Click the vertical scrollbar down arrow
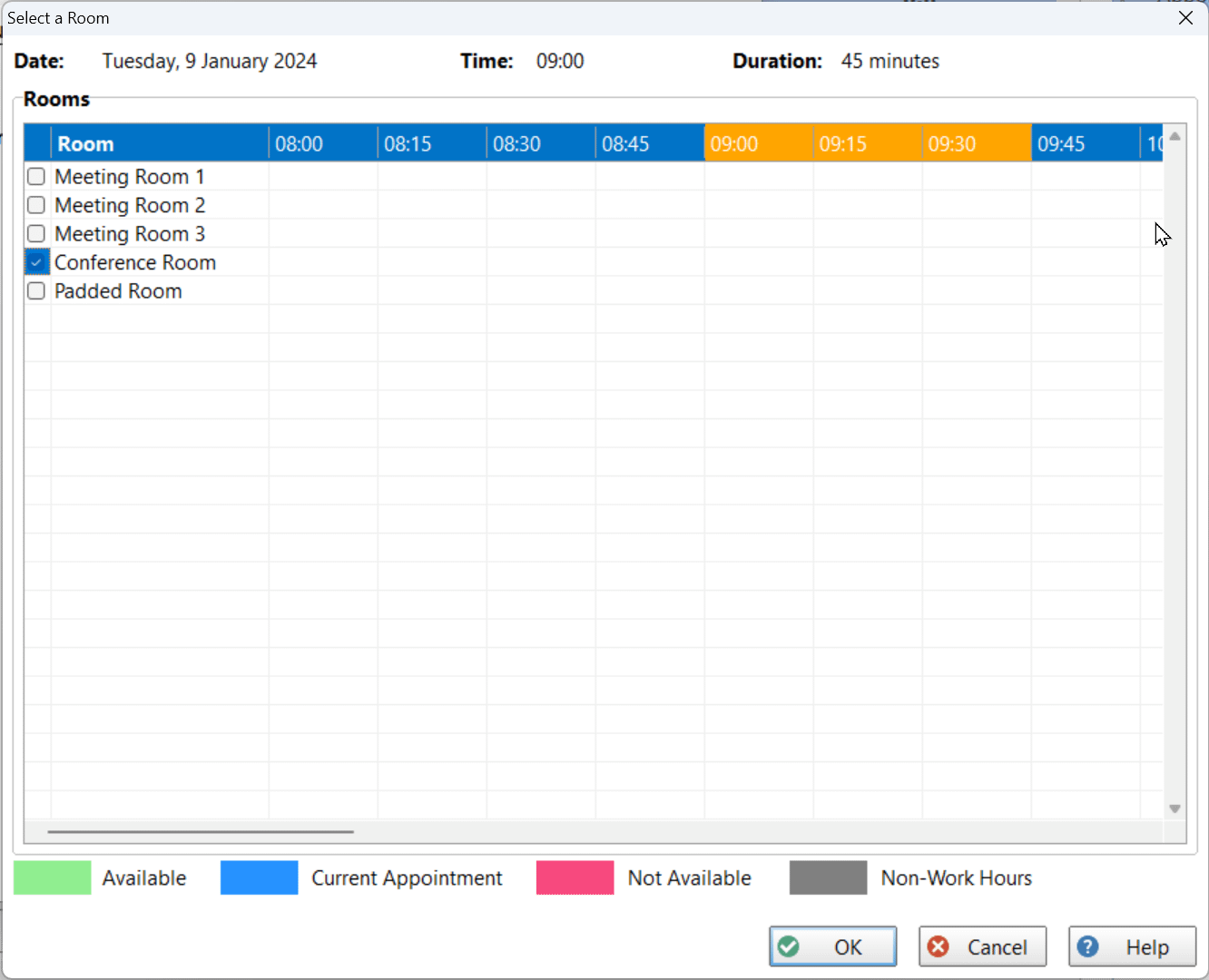The height and width of the screenshot is (980, 1209). 1175,808
